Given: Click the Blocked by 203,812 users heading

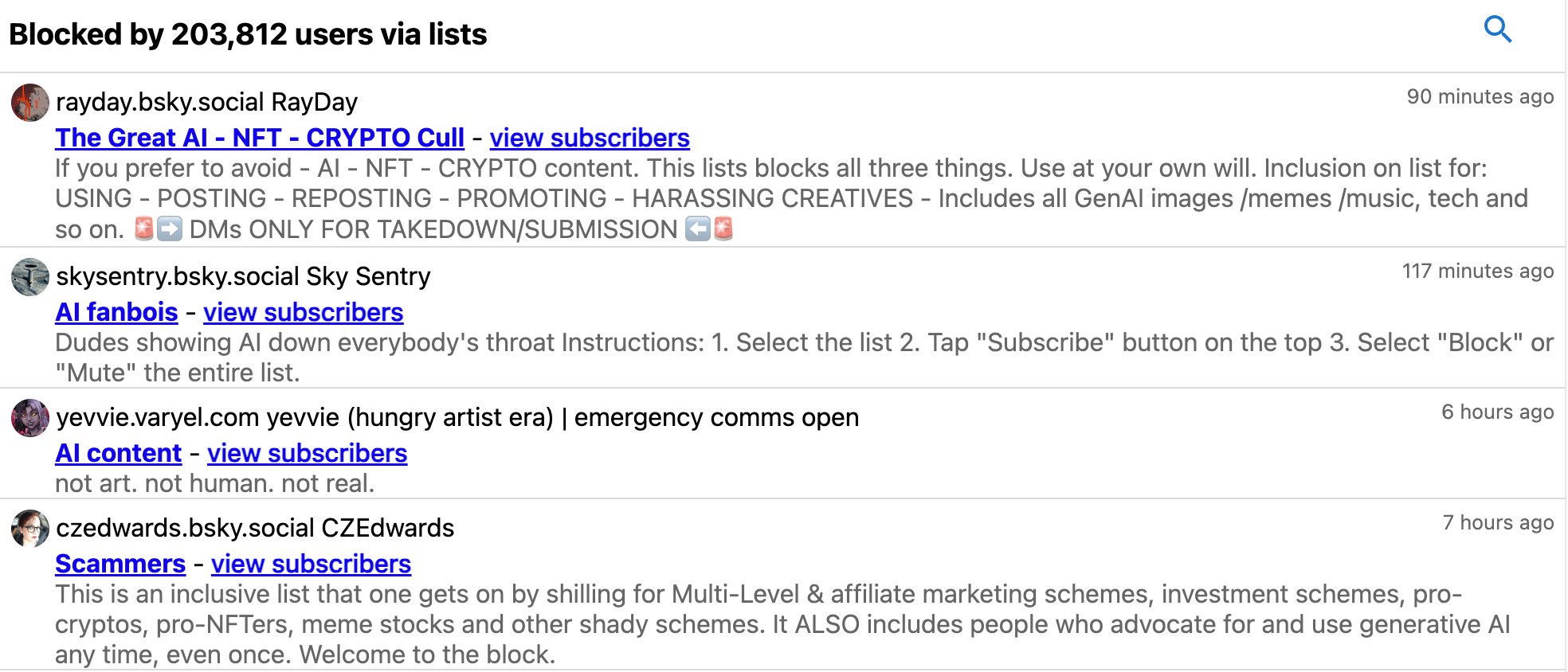Looking at the screenshot, I should point(248,34).
